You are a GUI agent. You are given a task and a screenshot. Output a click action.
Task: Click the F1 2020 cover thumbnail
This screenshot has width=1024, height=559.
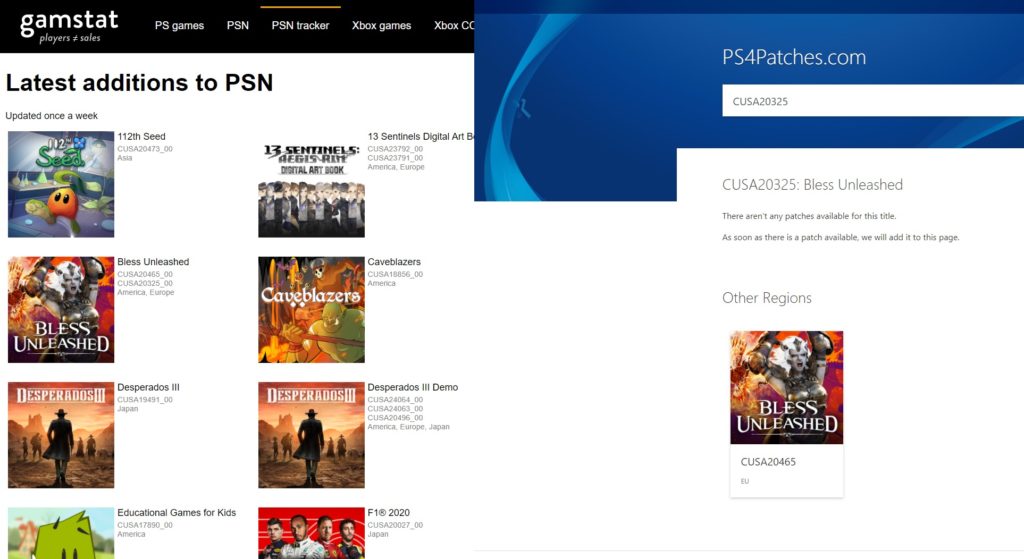coord(312,533)
